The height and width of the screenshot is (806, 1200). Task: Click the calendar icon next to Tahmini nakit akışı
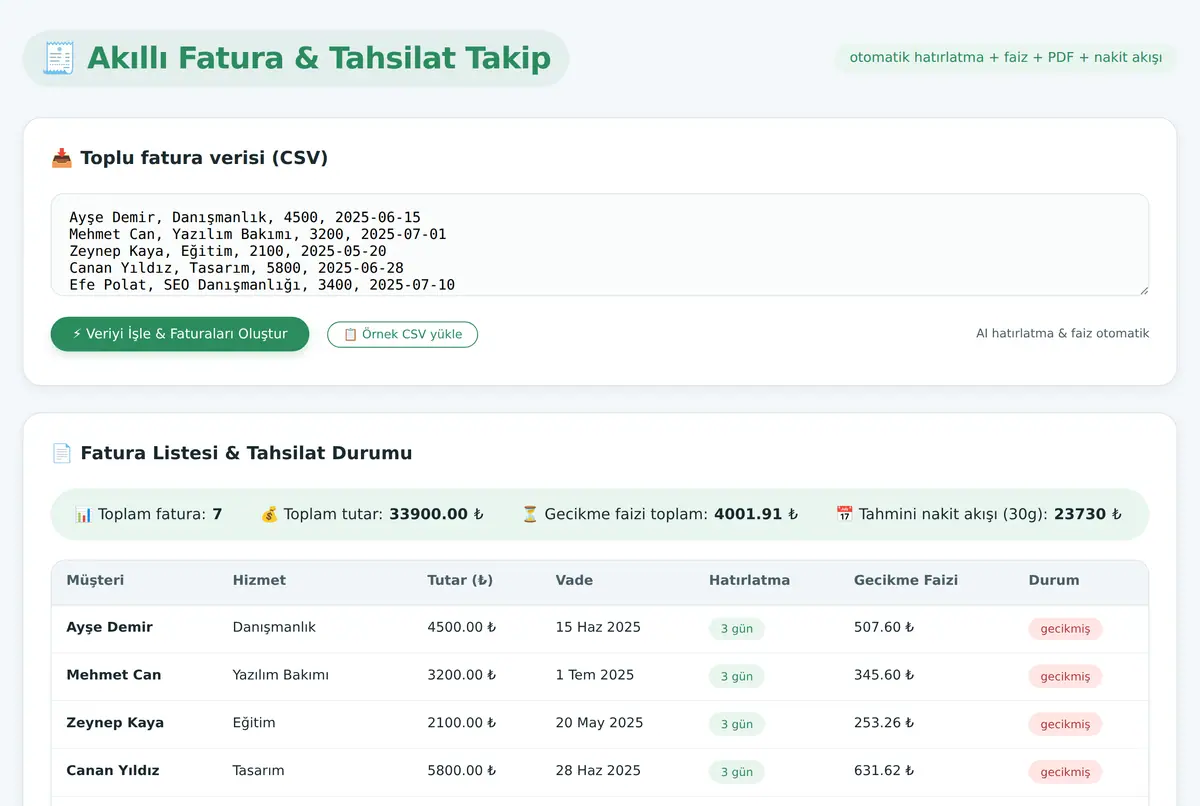[x=844, y=514]
